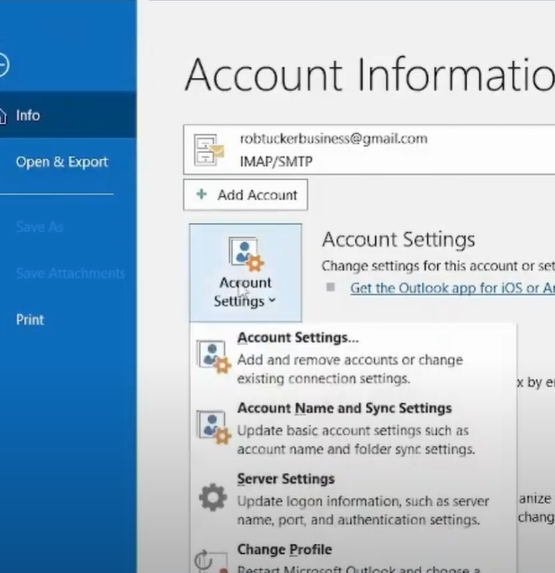Screen dimensions: 555x573
Task: Select the Save As option
Action: tap(39, 227)
